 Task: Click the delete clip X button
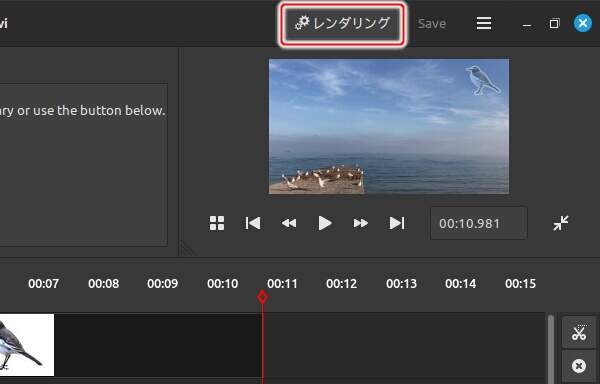[x=579, y=366]
